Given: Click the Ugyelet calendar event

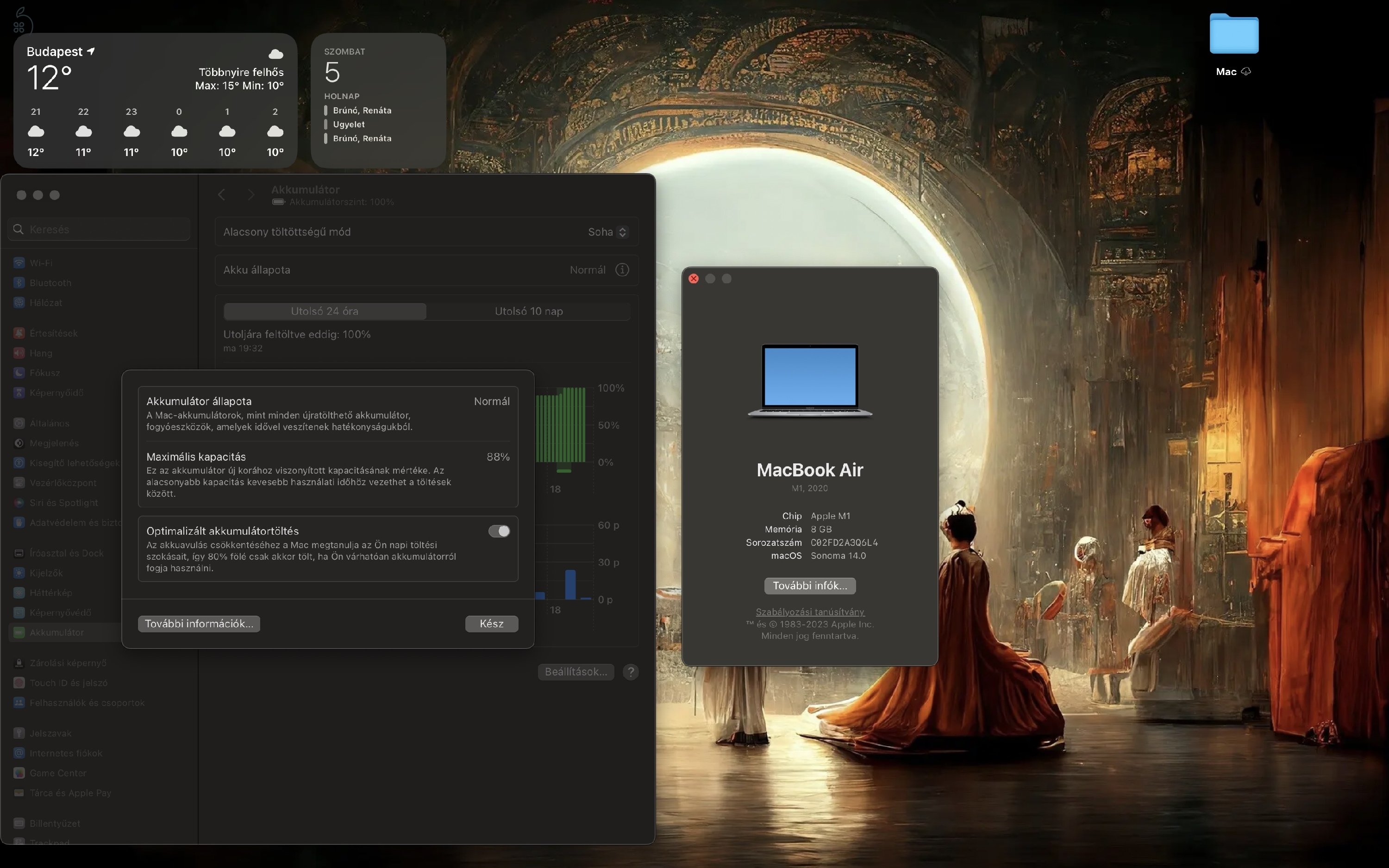Looking at the screenshot, I should (x=349, y=125).
